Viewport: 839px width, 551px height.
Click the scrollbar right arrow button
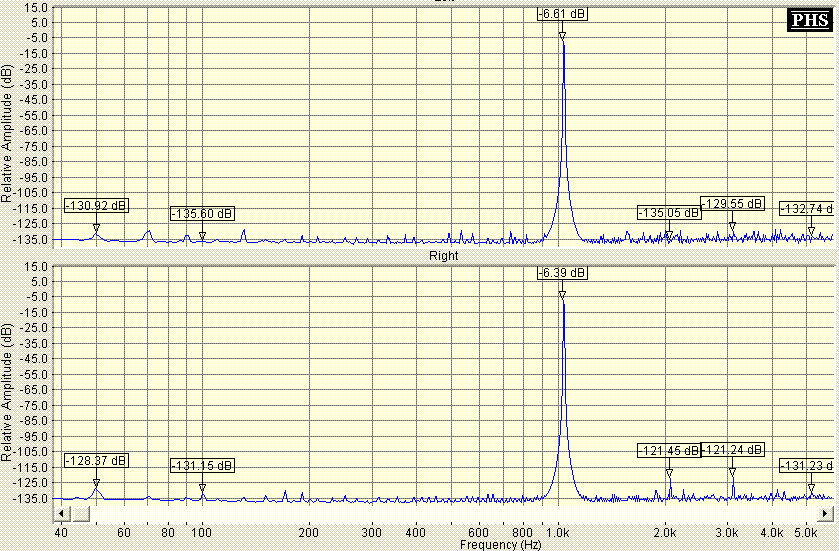coord(825,514)
